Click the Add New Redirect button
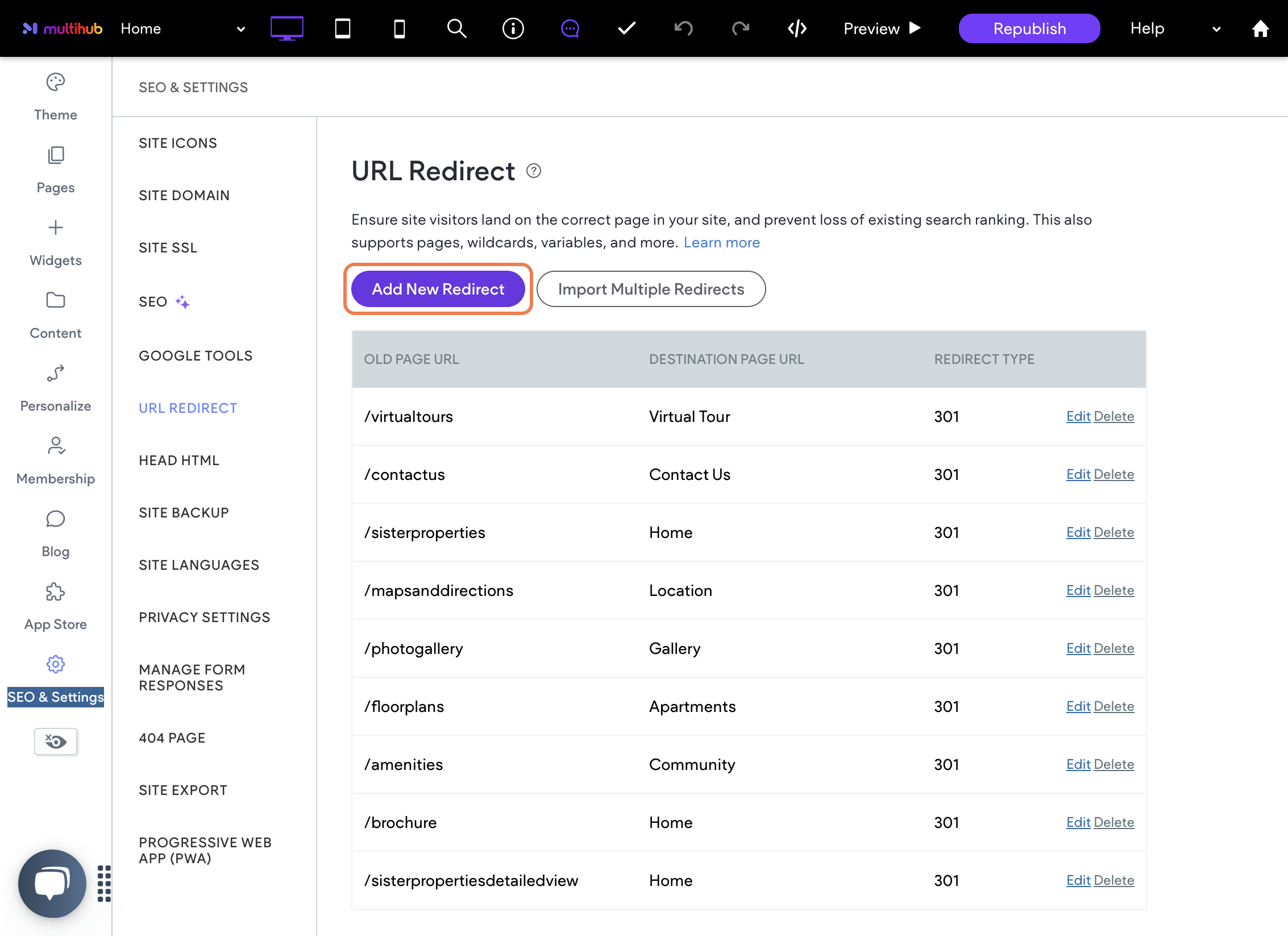The image size is (1288, 936). click(438, 289)
